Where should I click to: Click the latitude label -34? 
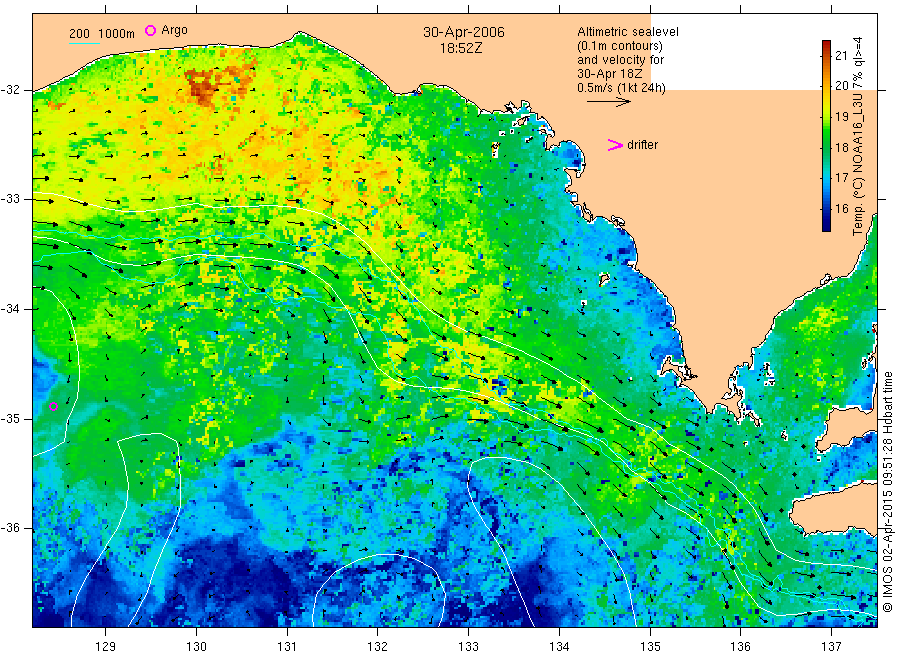[11, 309]
